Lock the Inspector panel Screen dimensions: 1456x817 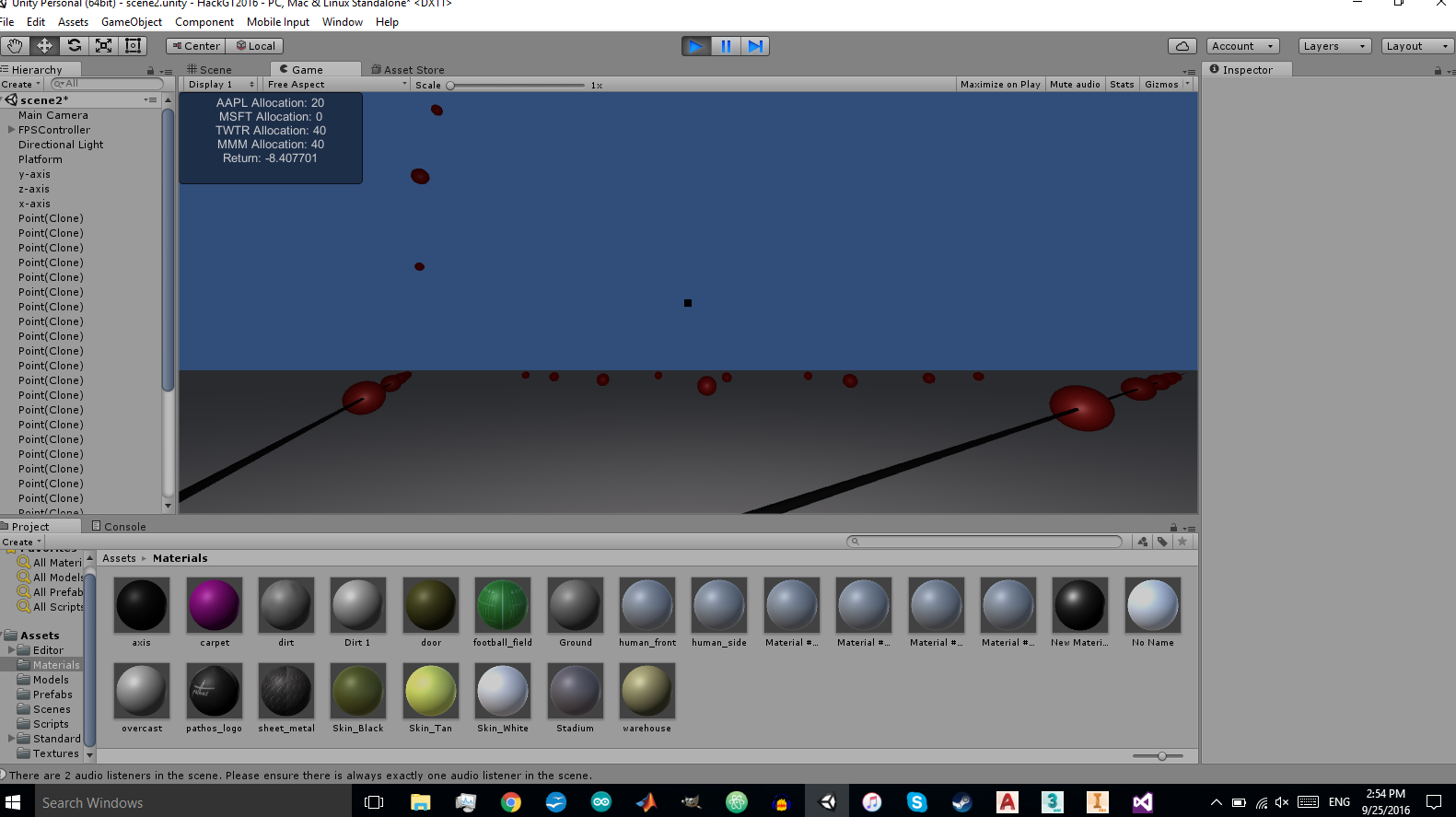point(1438,71)
